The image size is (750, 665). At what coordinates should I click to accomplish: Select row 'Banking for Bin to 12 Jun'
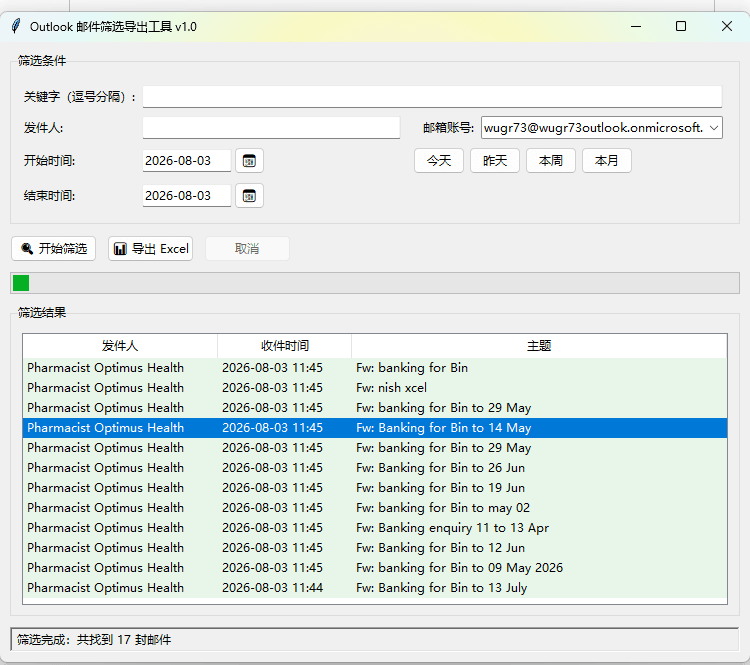coord(375,548)
